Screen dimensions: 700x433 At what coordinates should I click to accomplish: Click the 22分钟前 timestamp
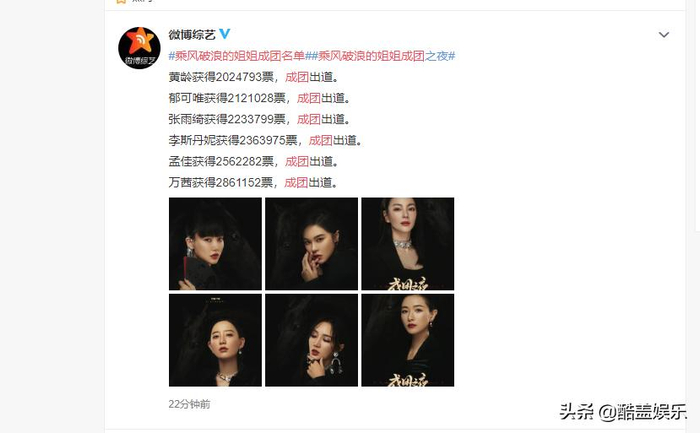coord(189,404)
